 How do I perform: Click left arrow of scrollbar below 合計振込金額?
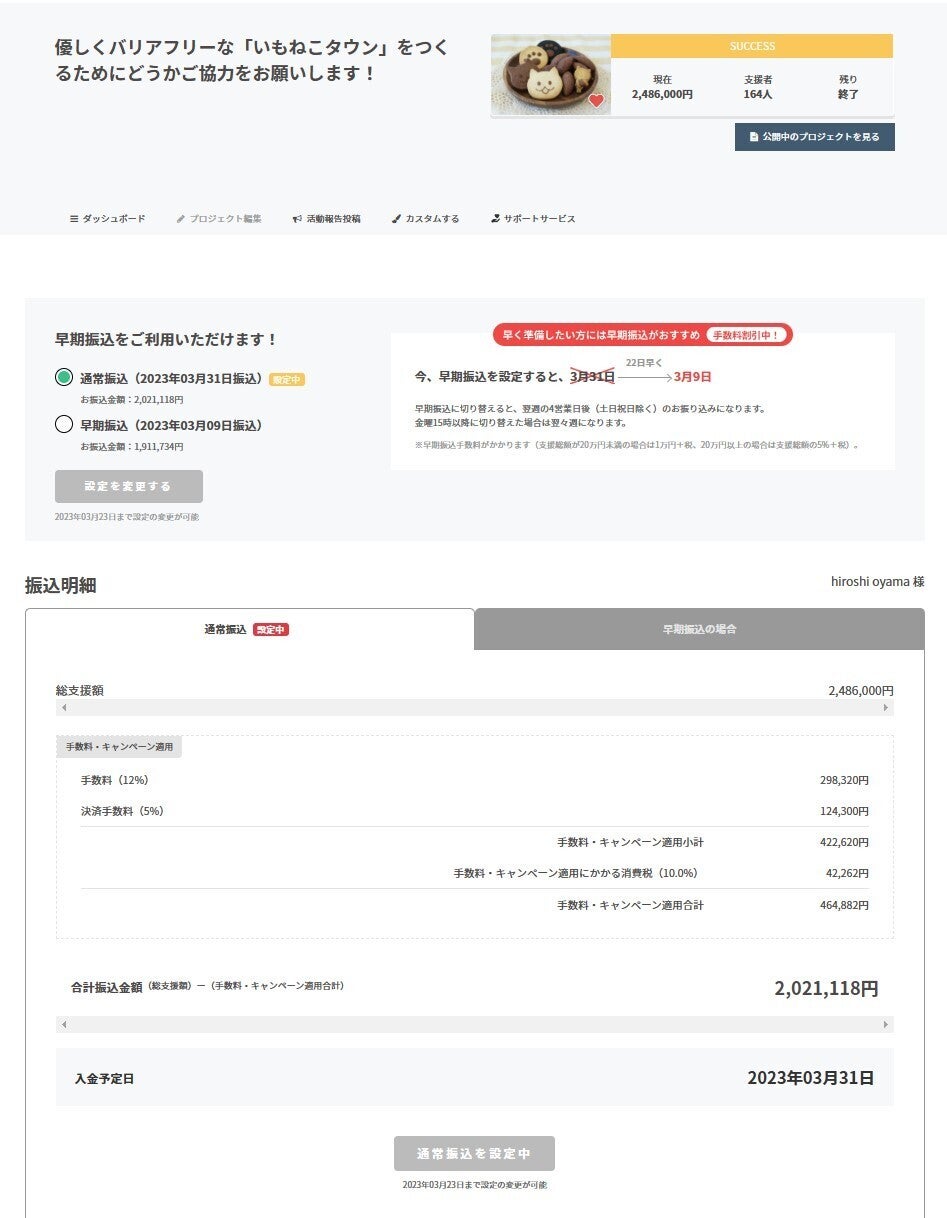tap(64, 1025)
